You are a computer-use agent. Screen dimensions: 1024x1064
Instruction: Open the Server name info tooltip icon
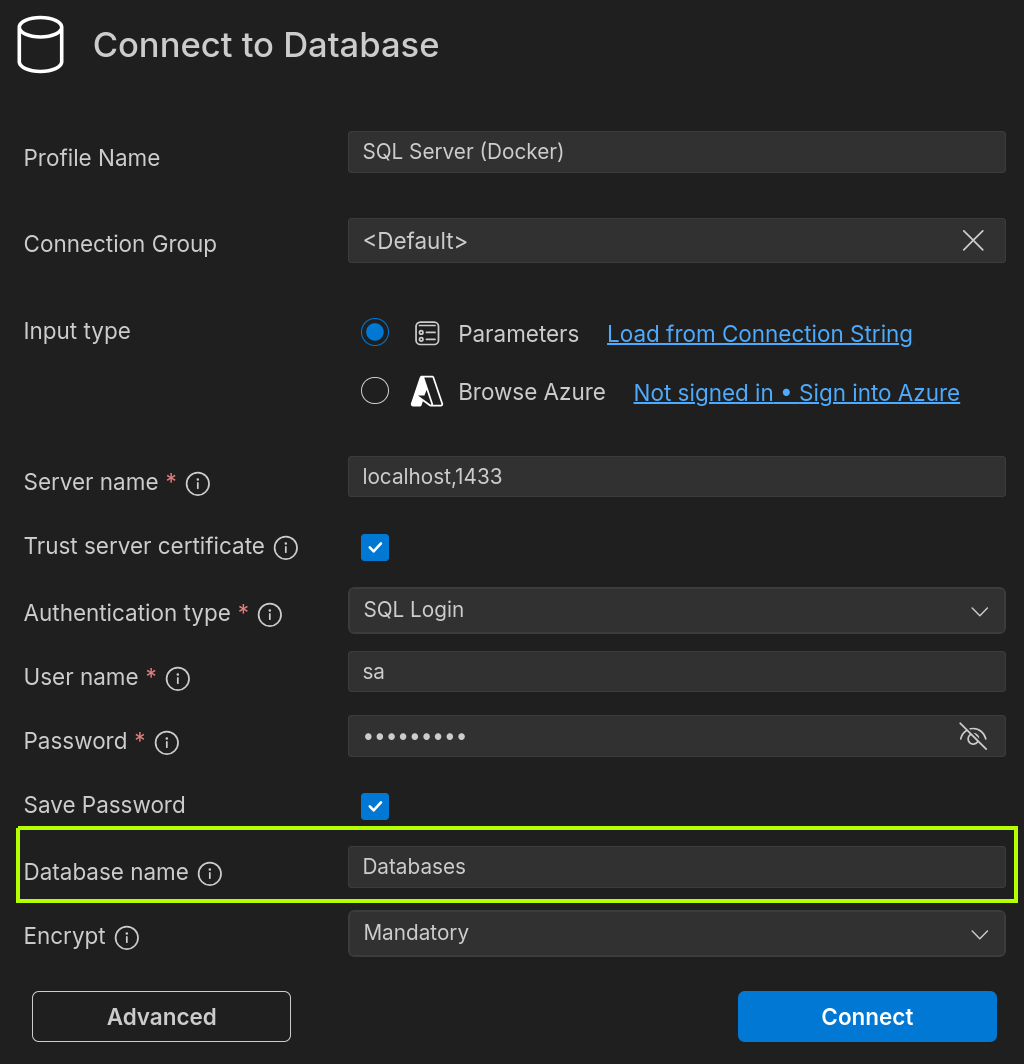pyautogui.click(x=197, y=484)
